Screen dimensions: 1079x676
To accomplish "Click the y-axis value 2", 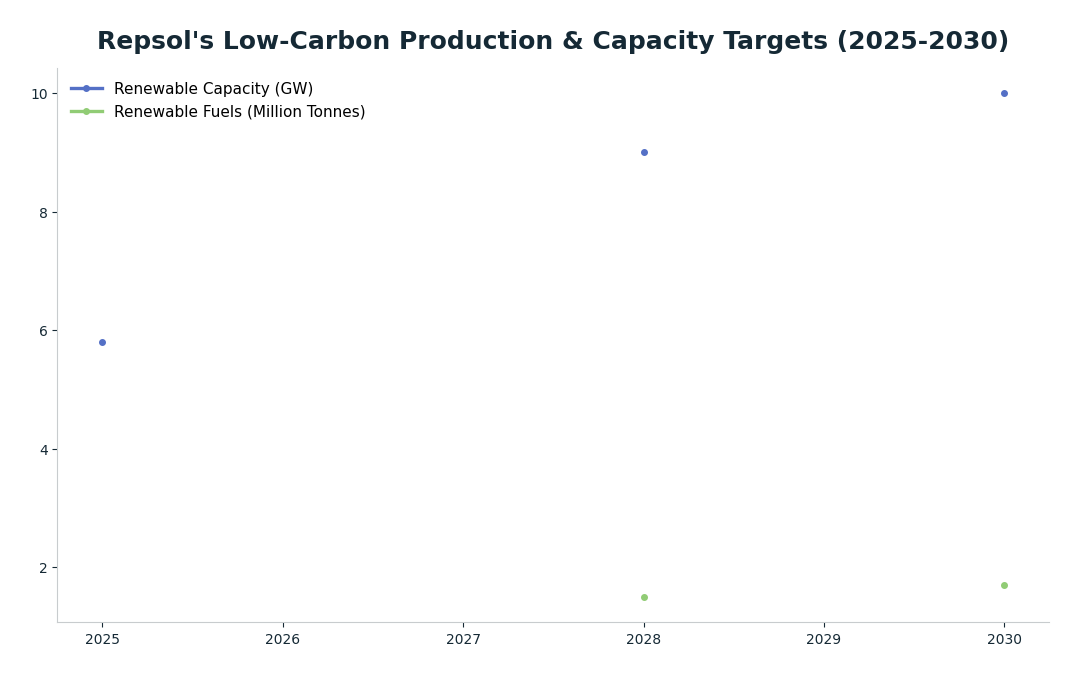I will click(x=44, y=569).
